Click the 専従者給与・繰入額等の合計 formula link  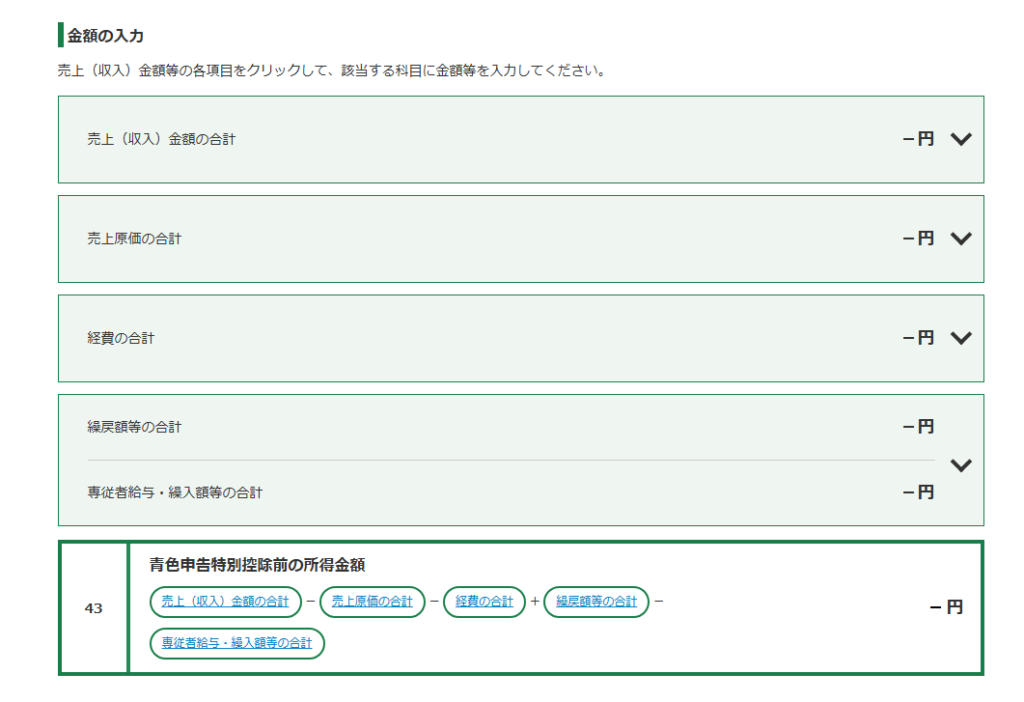click(237, 643)
